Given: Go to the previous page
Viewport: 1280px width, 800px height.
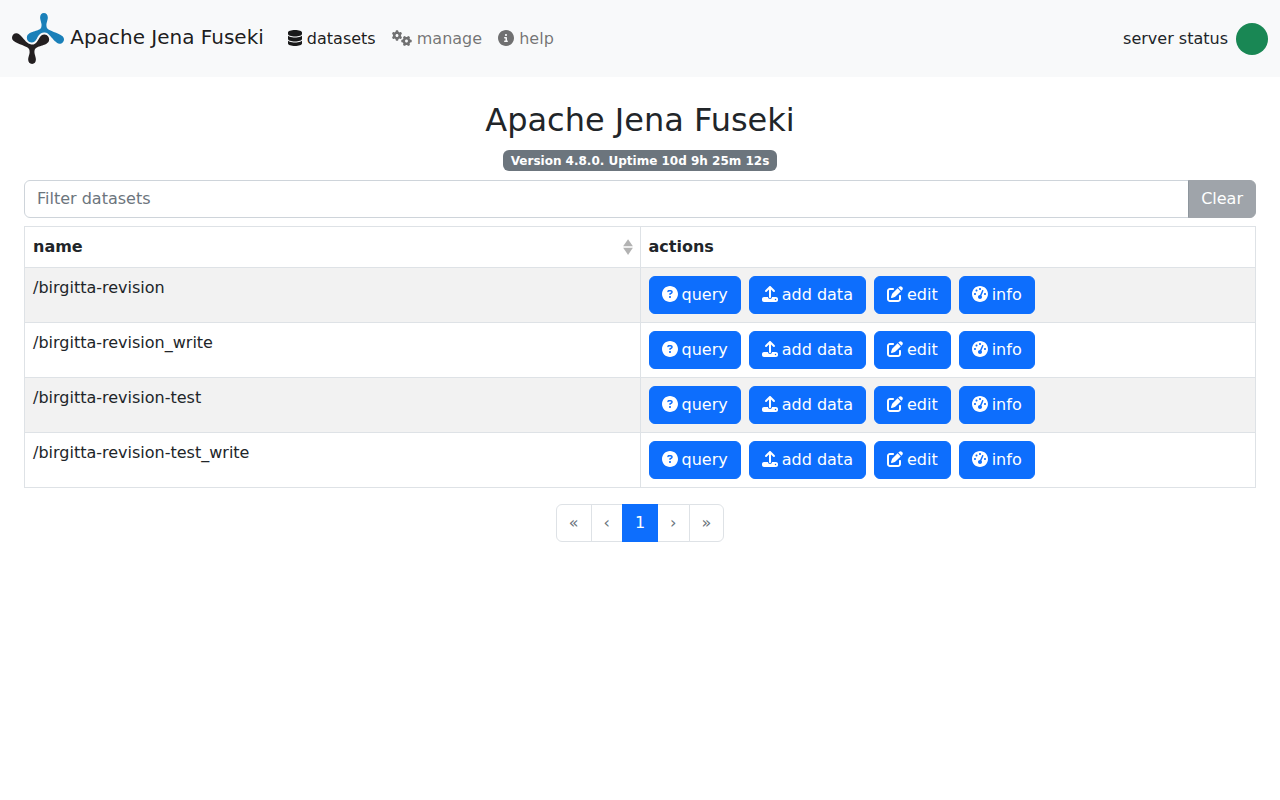Looking at the screenshot, I should tap(606, 523).
